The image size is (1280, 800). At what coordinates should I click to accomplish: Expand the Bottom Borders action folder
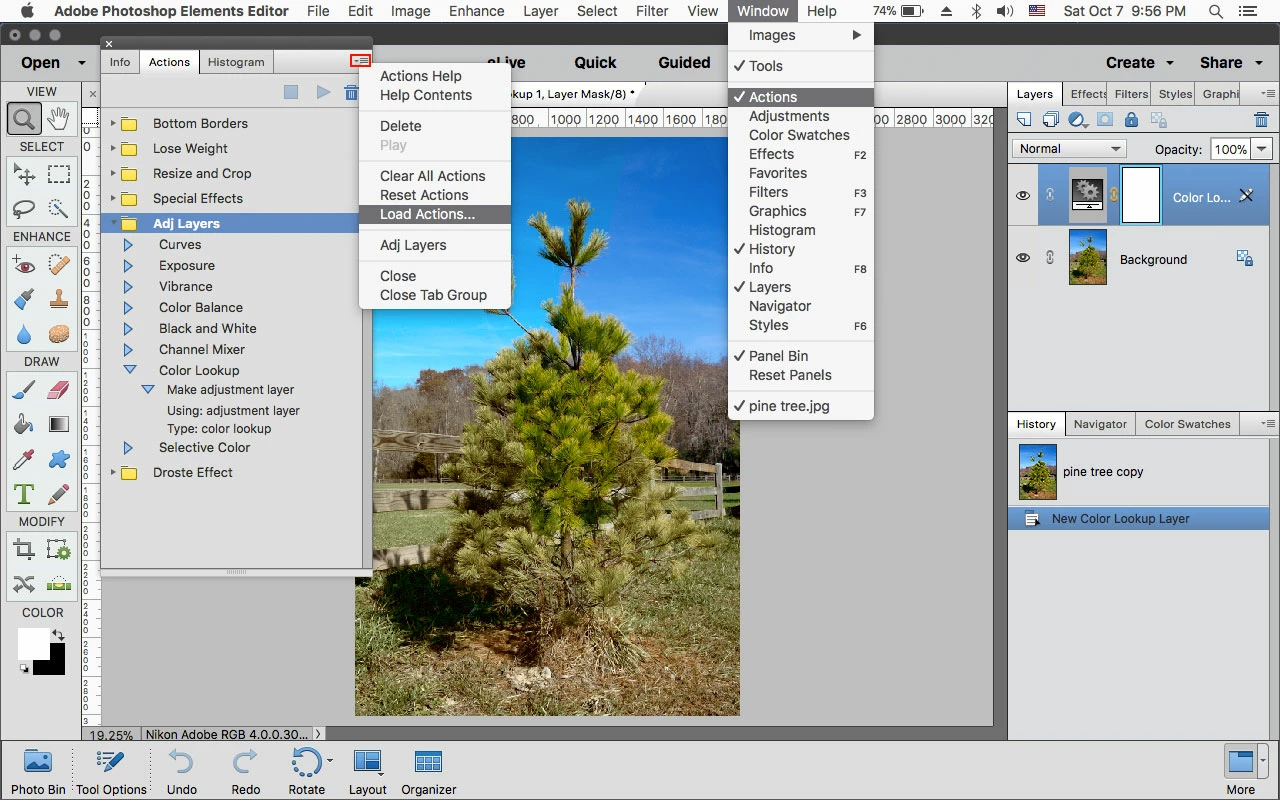pos(113,124)
